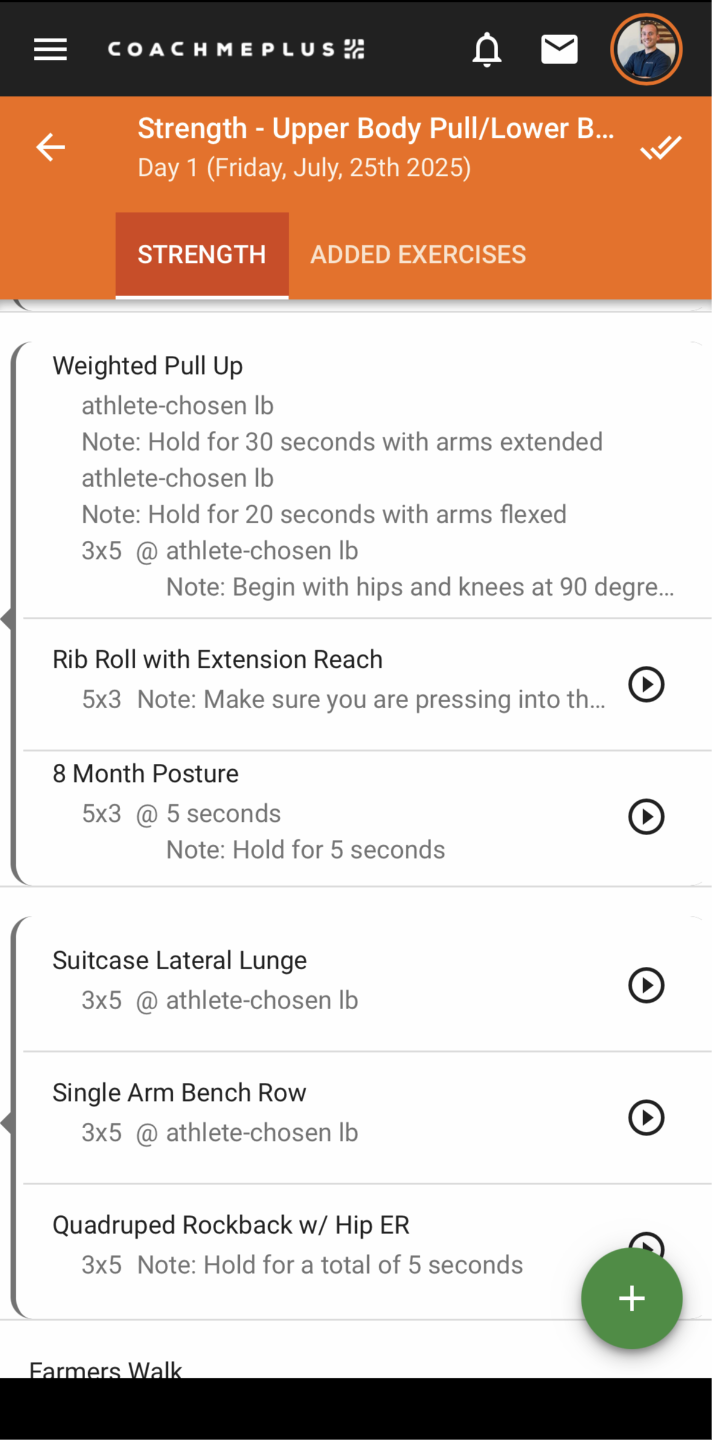
Task: Select the 8 Month Posture exercise name
Action: [145, 773]
